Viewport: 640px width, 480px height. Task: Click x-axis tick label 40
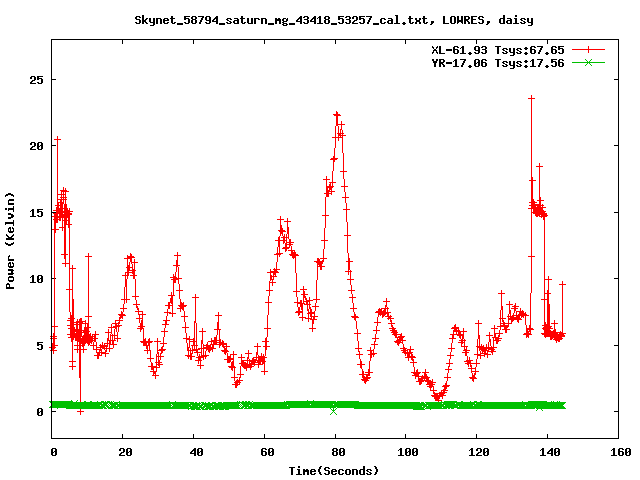tap(196, 452)
